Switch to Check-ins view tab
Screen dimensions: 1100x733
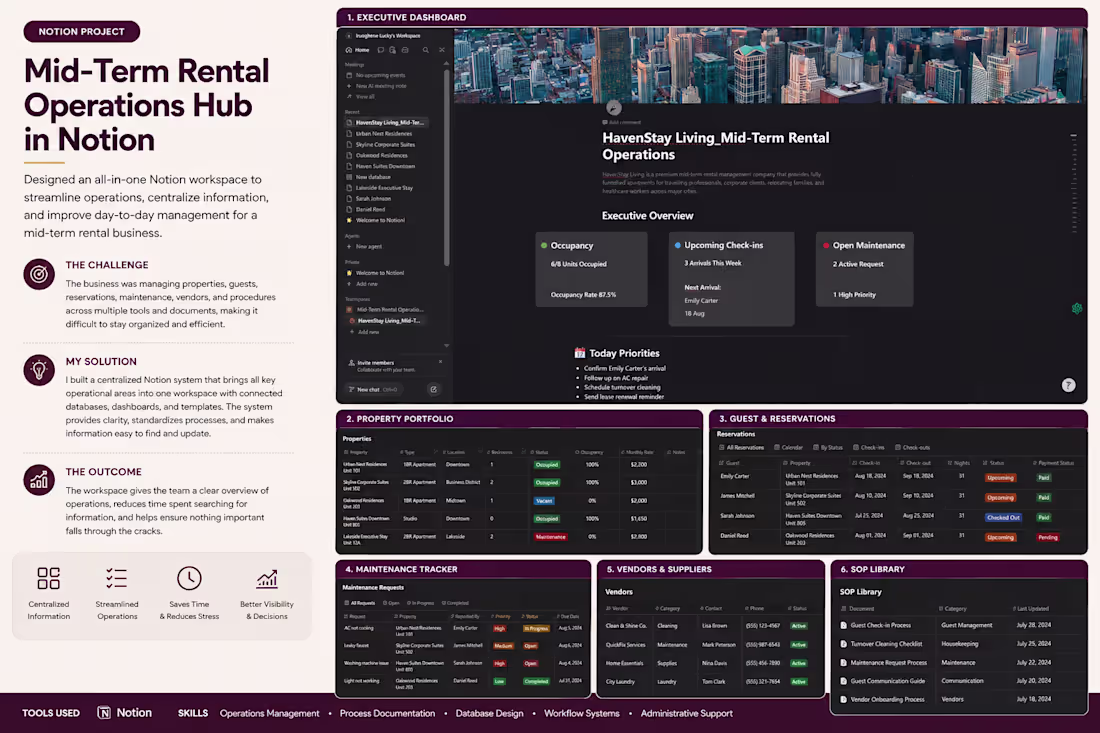(868, 448)
